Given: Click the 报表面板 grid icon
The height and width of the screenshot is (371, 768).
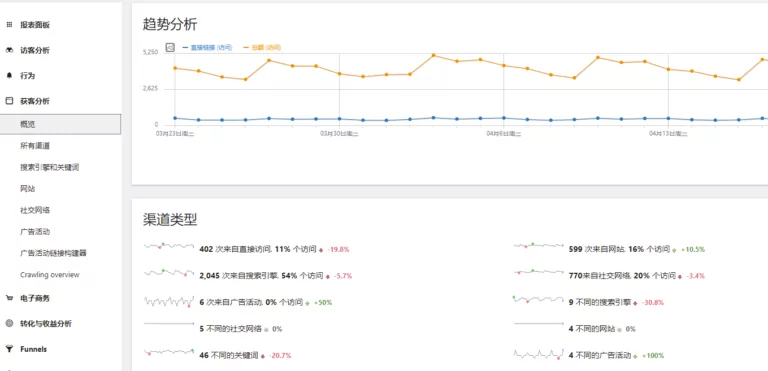Looking at the screenshot, I should pyautogui.click(x=9, y=25).
